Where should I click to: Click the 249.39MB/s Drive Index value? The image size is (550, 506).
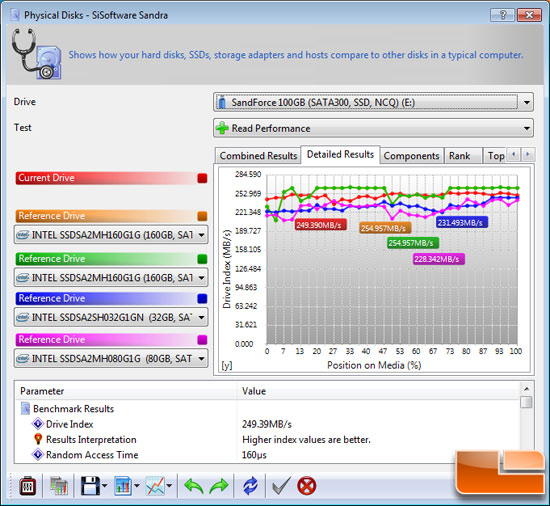pos(267,424)
